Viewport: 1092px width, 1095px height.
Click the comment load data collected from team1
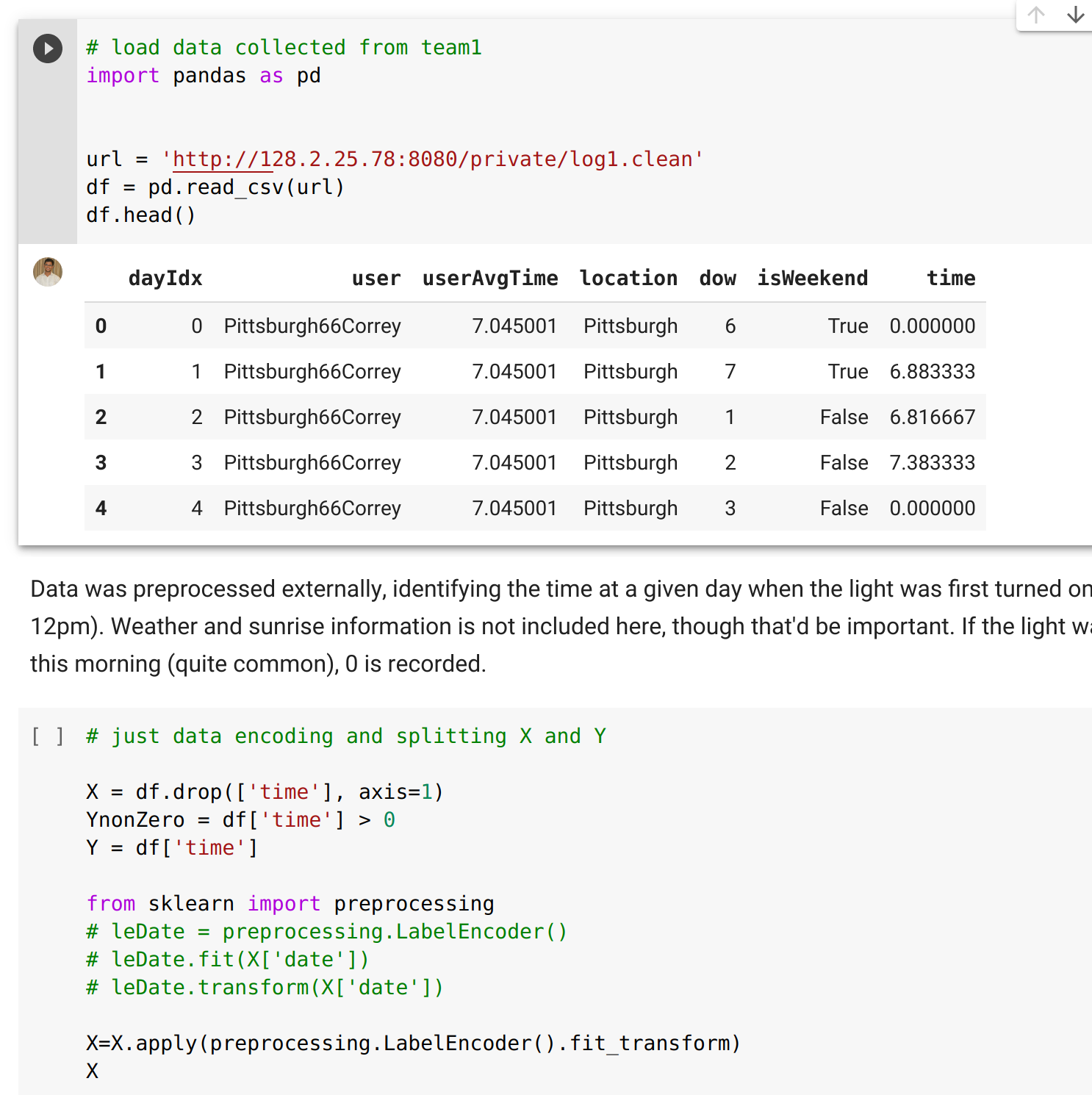284,47
